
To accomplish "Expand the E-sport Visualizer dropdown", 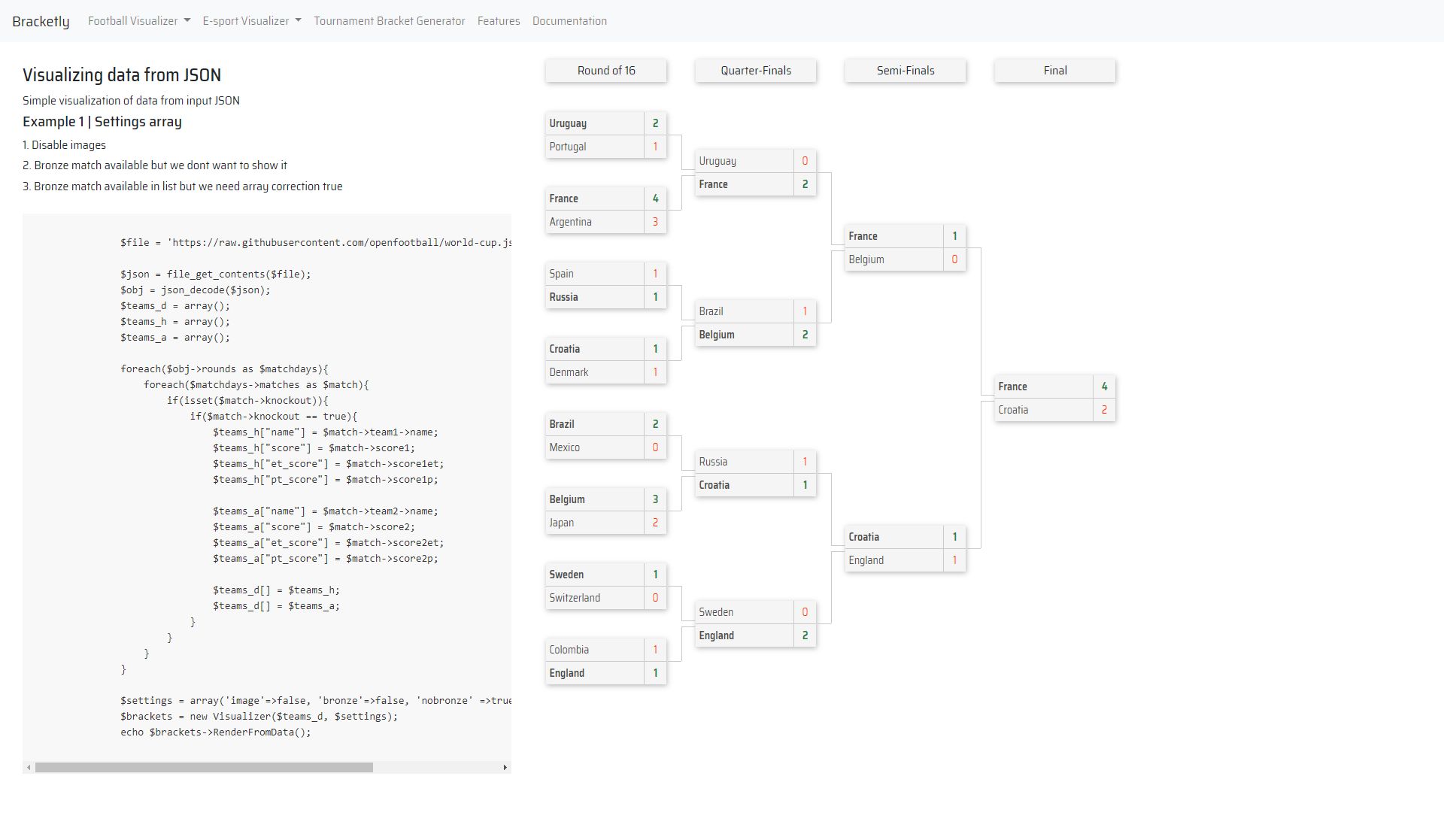I will coord(251,21).
